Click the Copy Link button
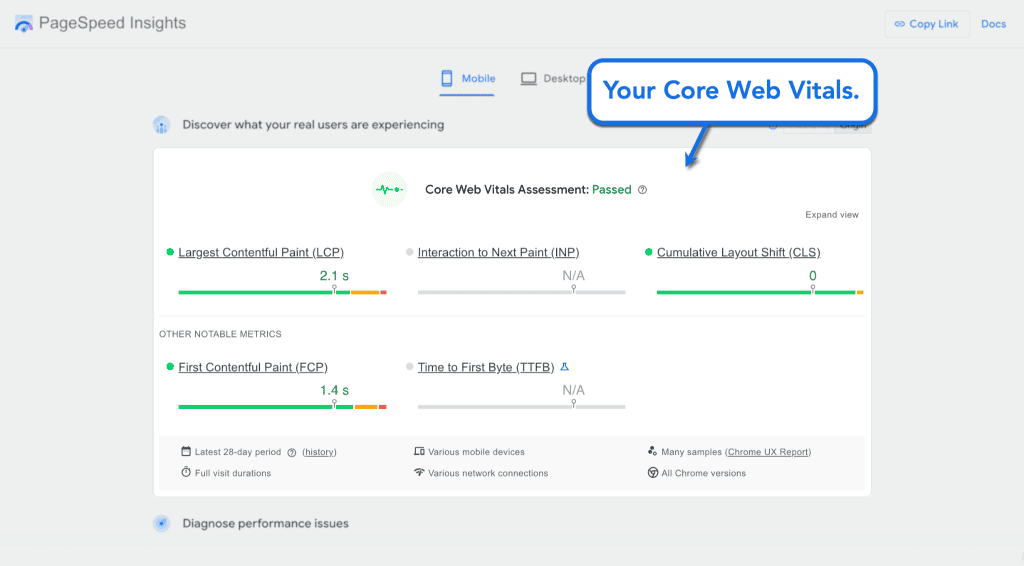1024x566 pixels. click(927, 24)
